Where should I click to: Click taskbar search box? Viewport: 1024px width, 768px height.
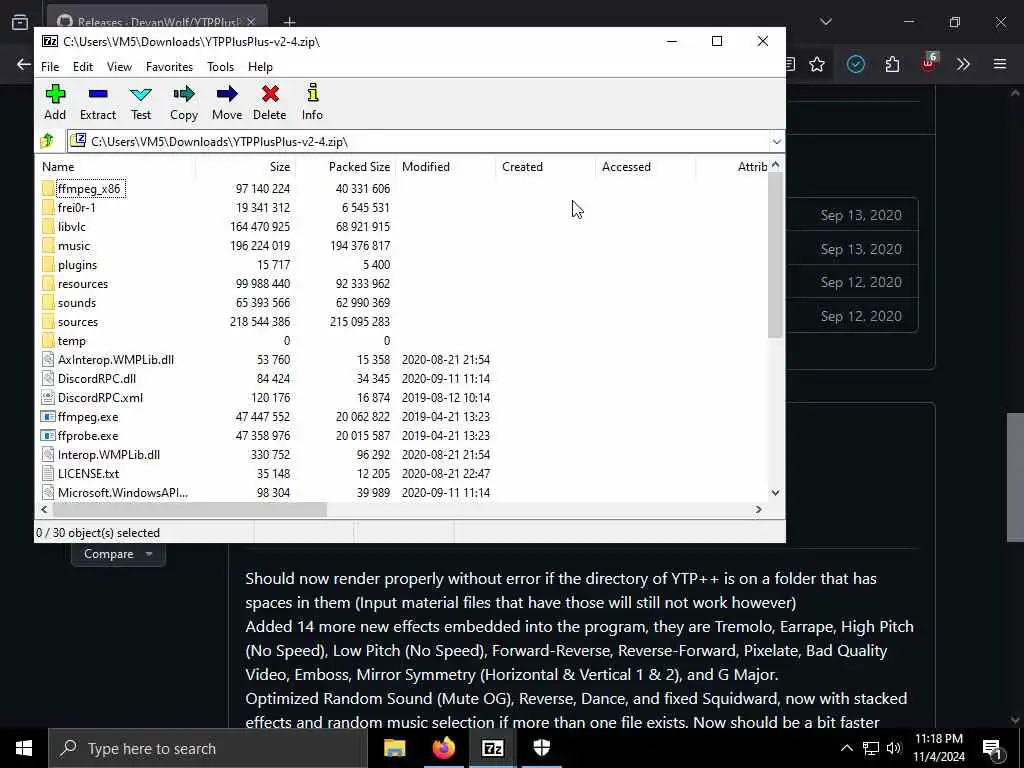coord(208,748)
